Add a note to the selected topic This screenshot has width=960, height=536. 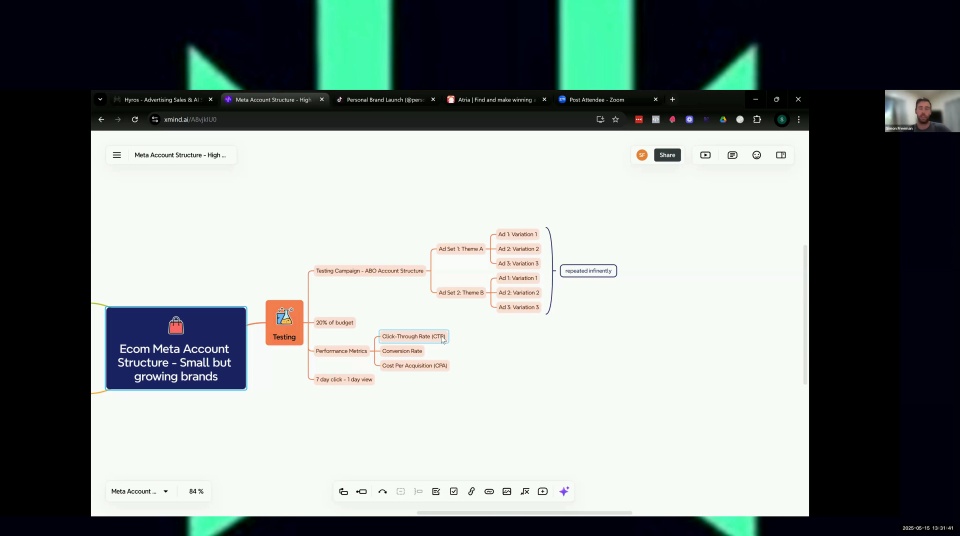pyautogui.click(x=436, y=491)
